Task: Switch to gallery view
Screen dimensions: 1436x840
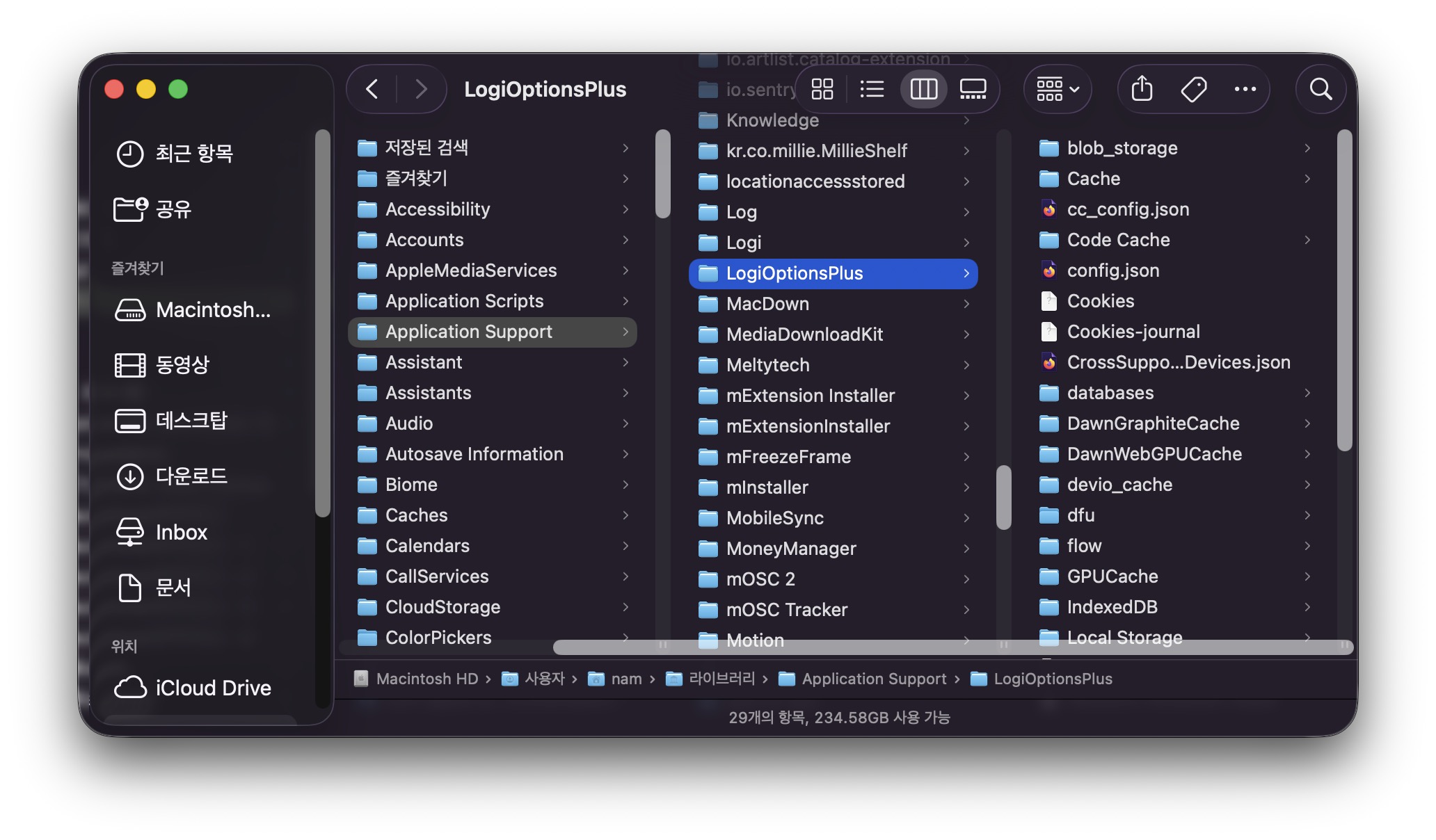Action: tap(973, 89)
